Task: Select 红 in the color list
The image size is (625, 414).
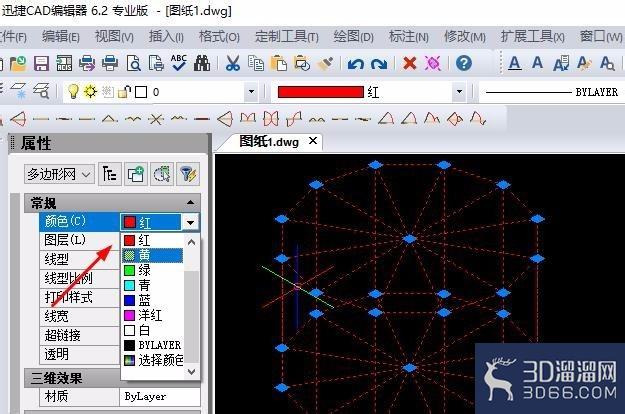Action: 152,240
